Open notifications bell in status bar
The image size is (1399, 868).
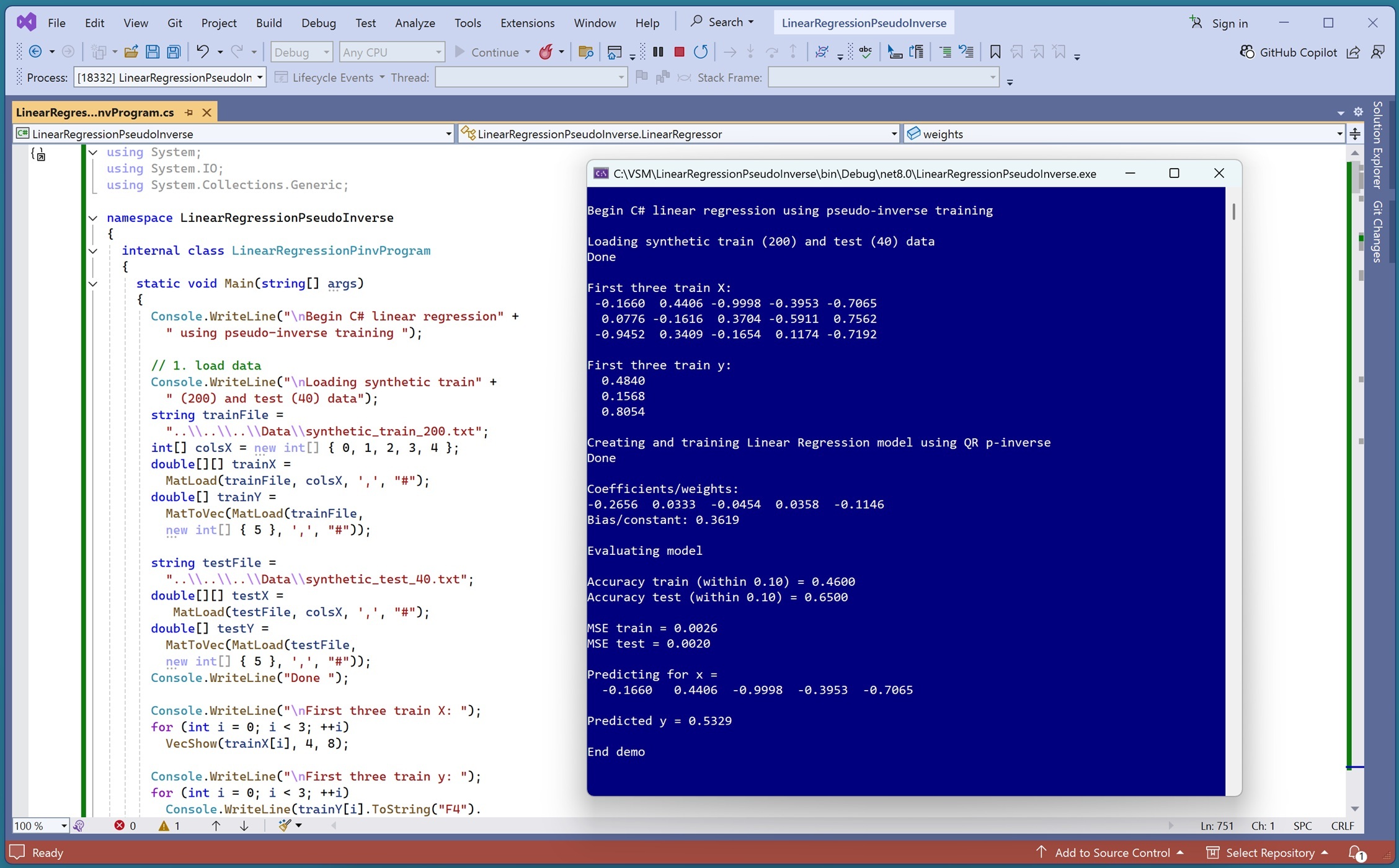point(1356,852)
